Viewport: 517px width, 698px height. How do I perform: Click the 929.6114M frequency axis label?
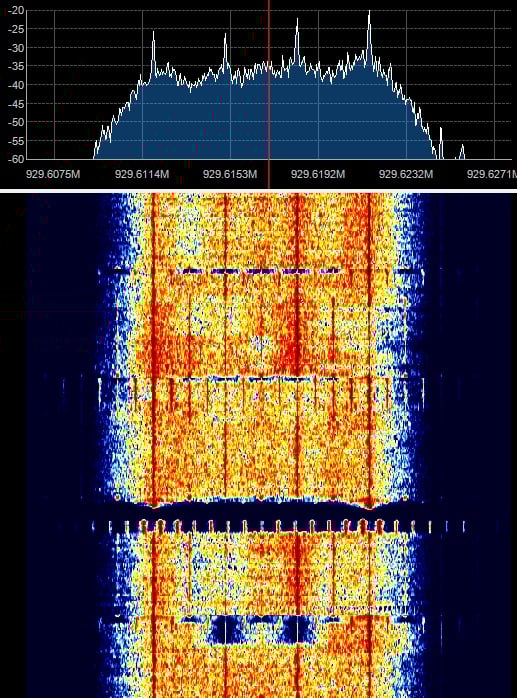142,174
